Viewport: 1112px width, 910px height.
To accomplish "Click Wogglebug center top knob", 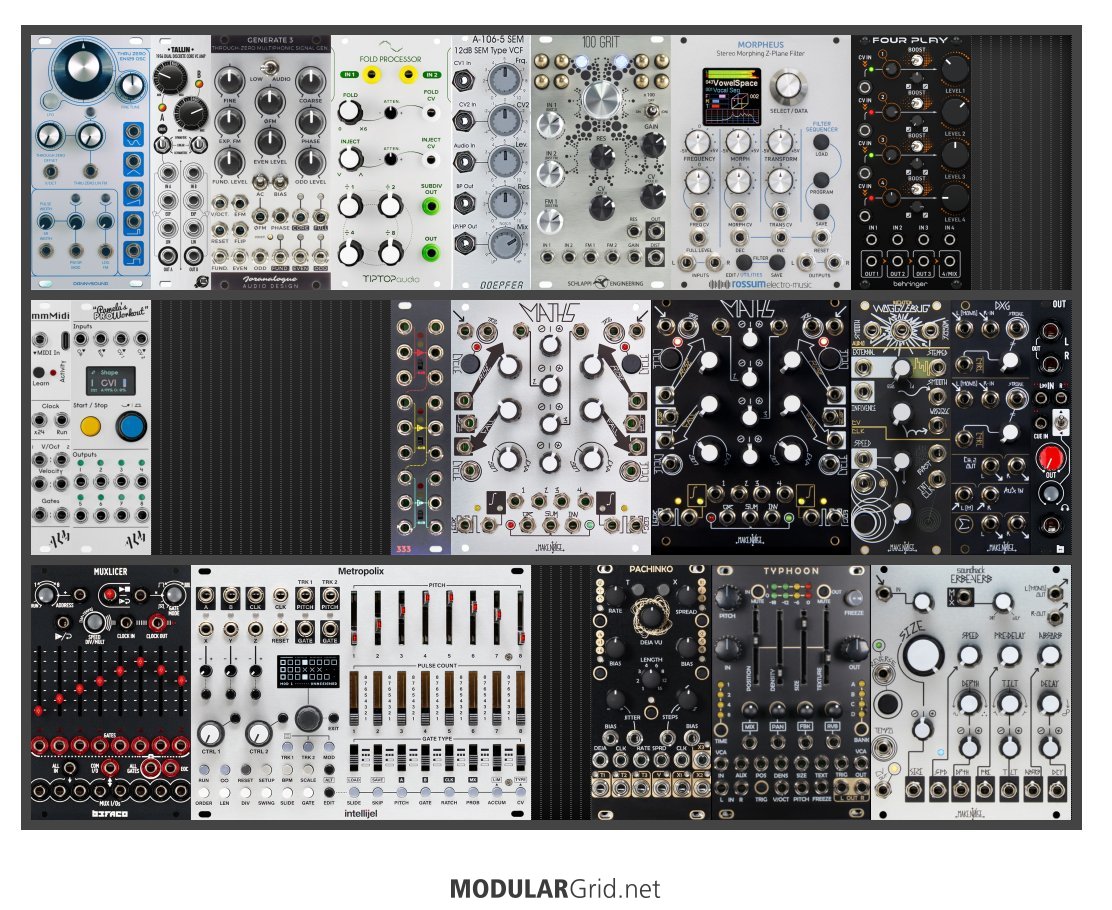I will click(x=901, y=369).
